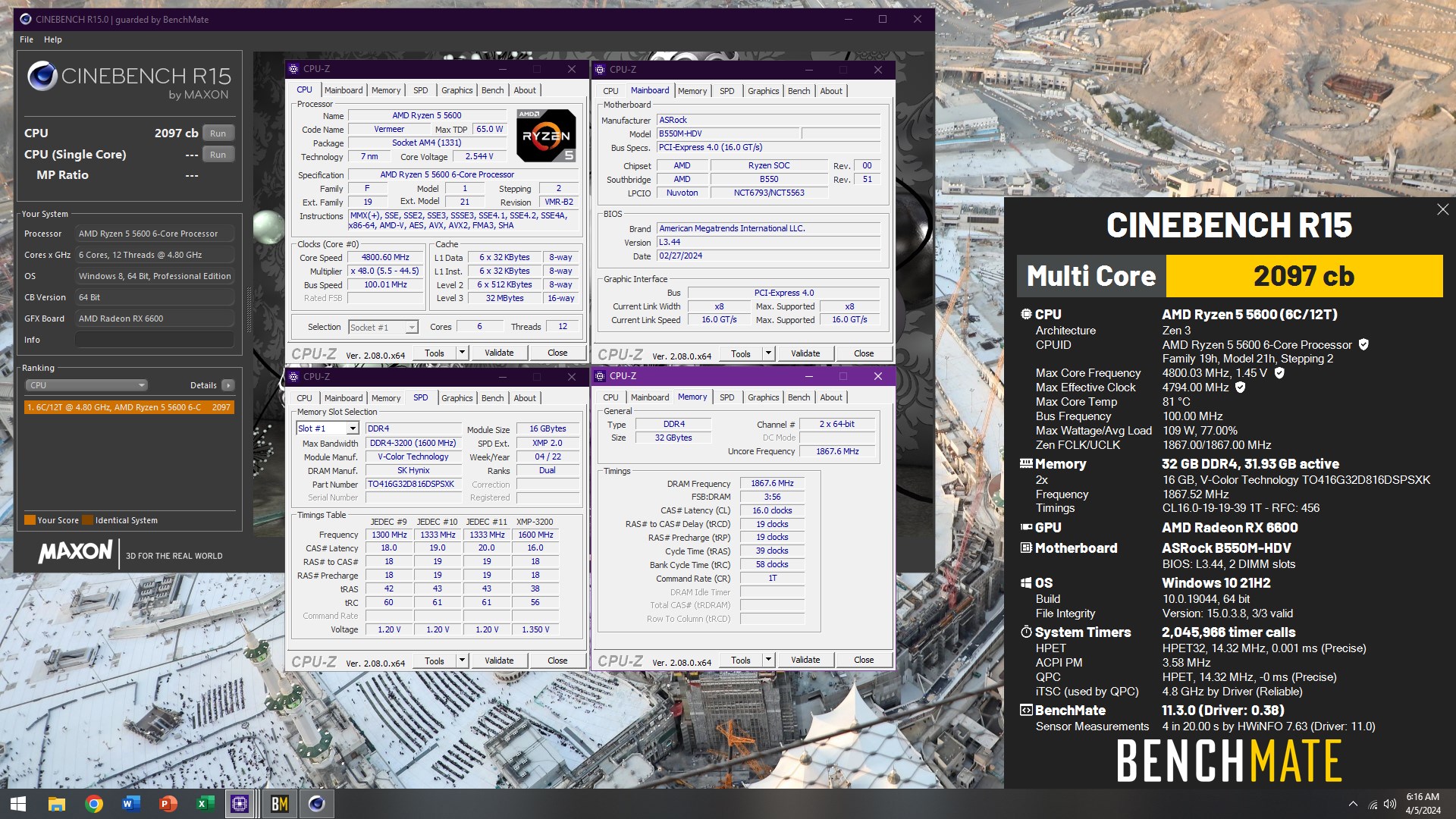The width and height of the screenshot is (1456, 819).
Task: Click the CAS# Latency 16.0 clocks value
Action: pos(772,510)
